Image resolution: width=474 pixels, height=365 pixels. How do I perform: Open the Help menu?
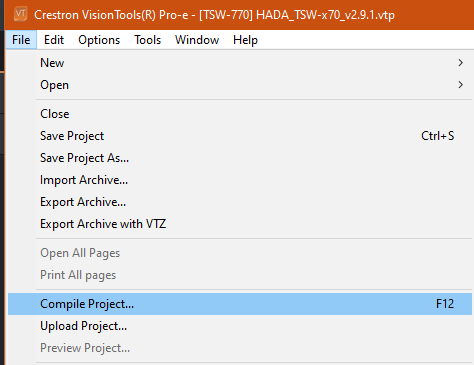point(245,40)
